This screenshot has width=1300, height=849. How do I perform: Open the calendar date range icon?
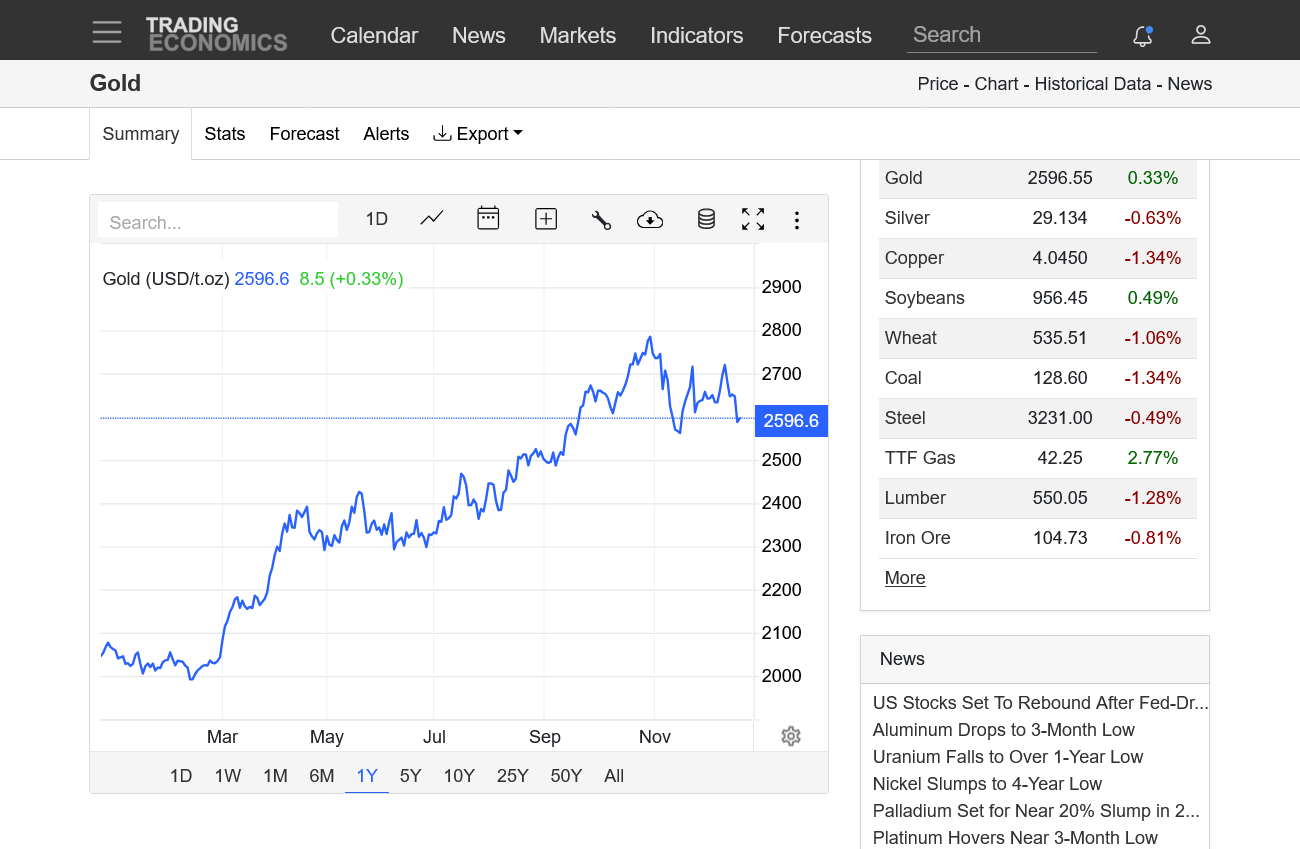(488, 219)
